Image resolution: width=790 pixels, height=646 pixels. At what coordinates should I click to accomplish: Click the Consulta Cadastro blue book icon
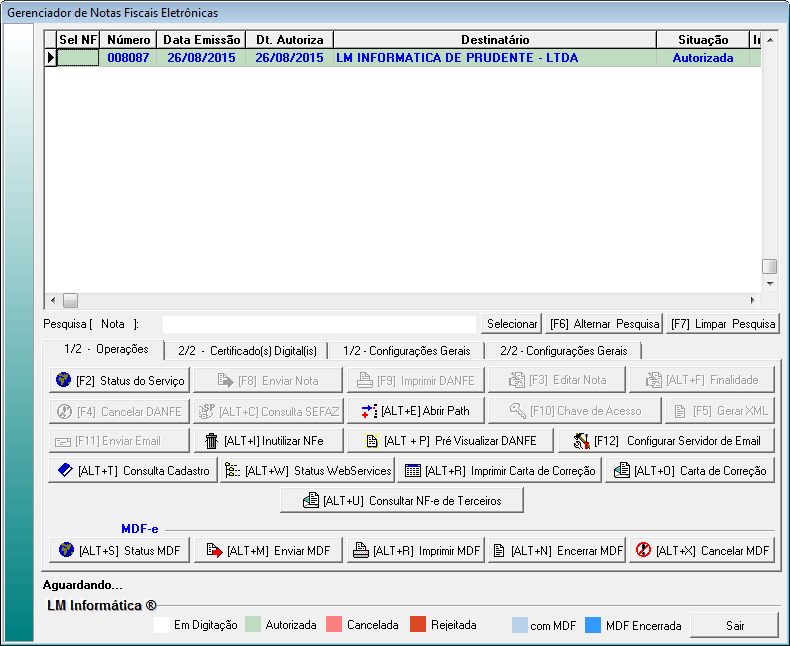64,470
